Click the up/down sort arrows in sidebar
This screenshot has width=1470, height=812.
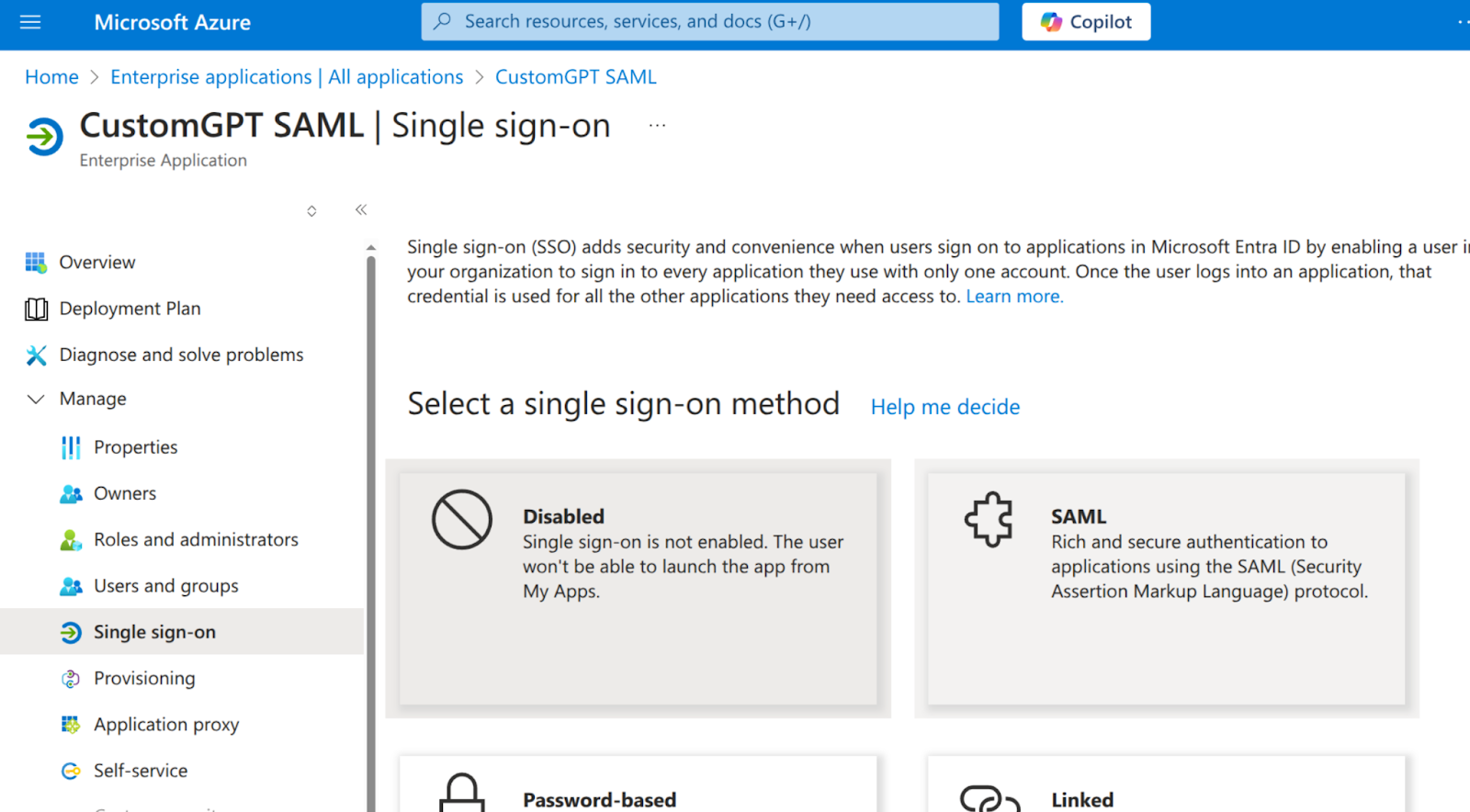point(312,211)
